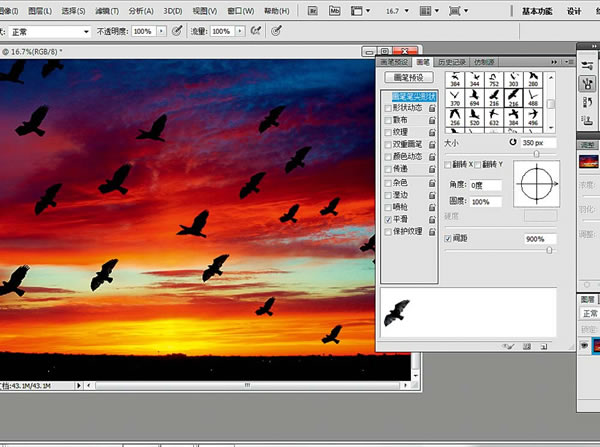Create new brush icon at panel bottom
Image resolution: width=600 pixels, height=447 pixels.
click(543, 347)
